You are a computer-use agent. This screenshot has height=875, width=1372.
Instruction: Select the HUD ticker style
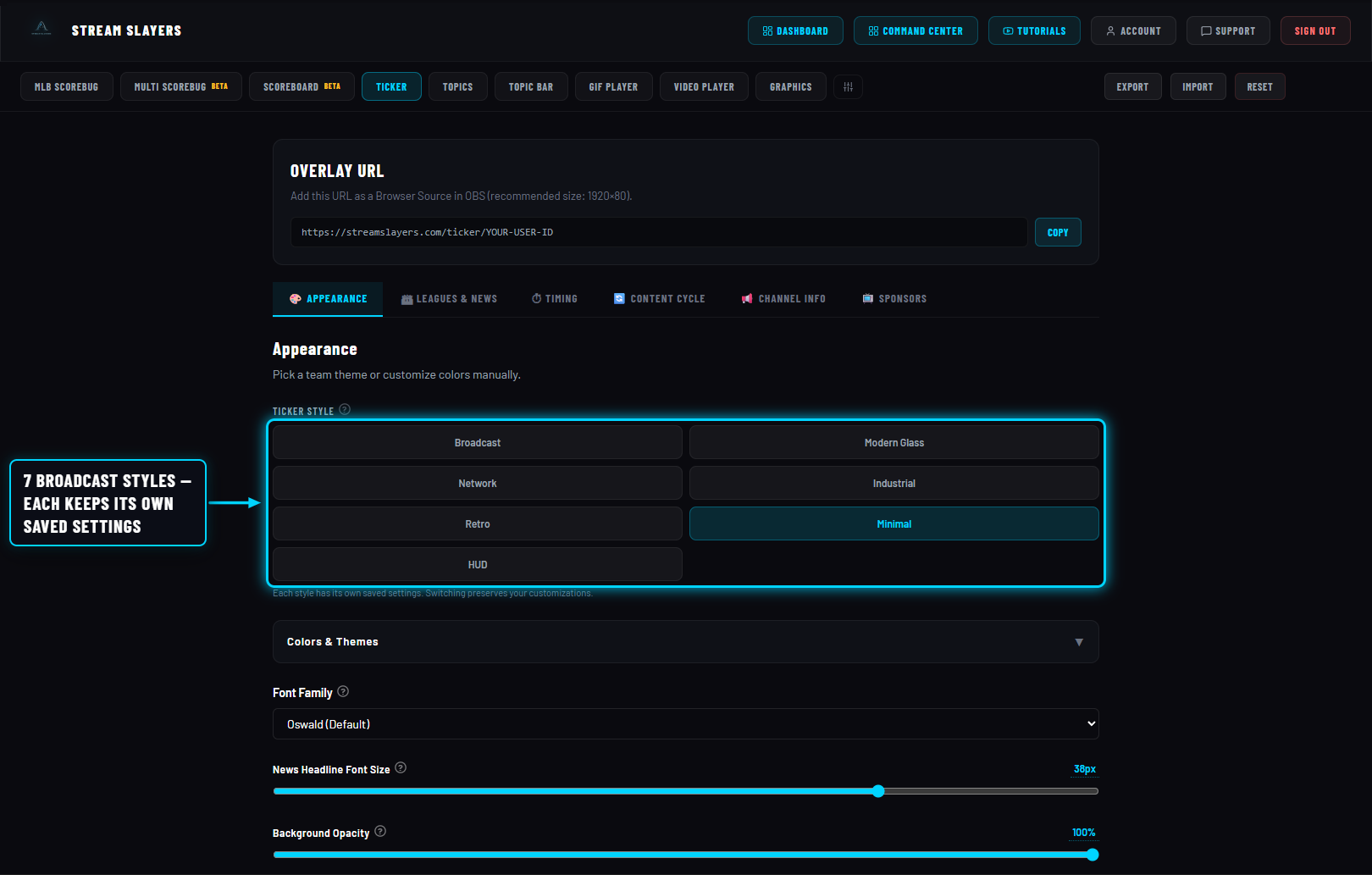478,565
